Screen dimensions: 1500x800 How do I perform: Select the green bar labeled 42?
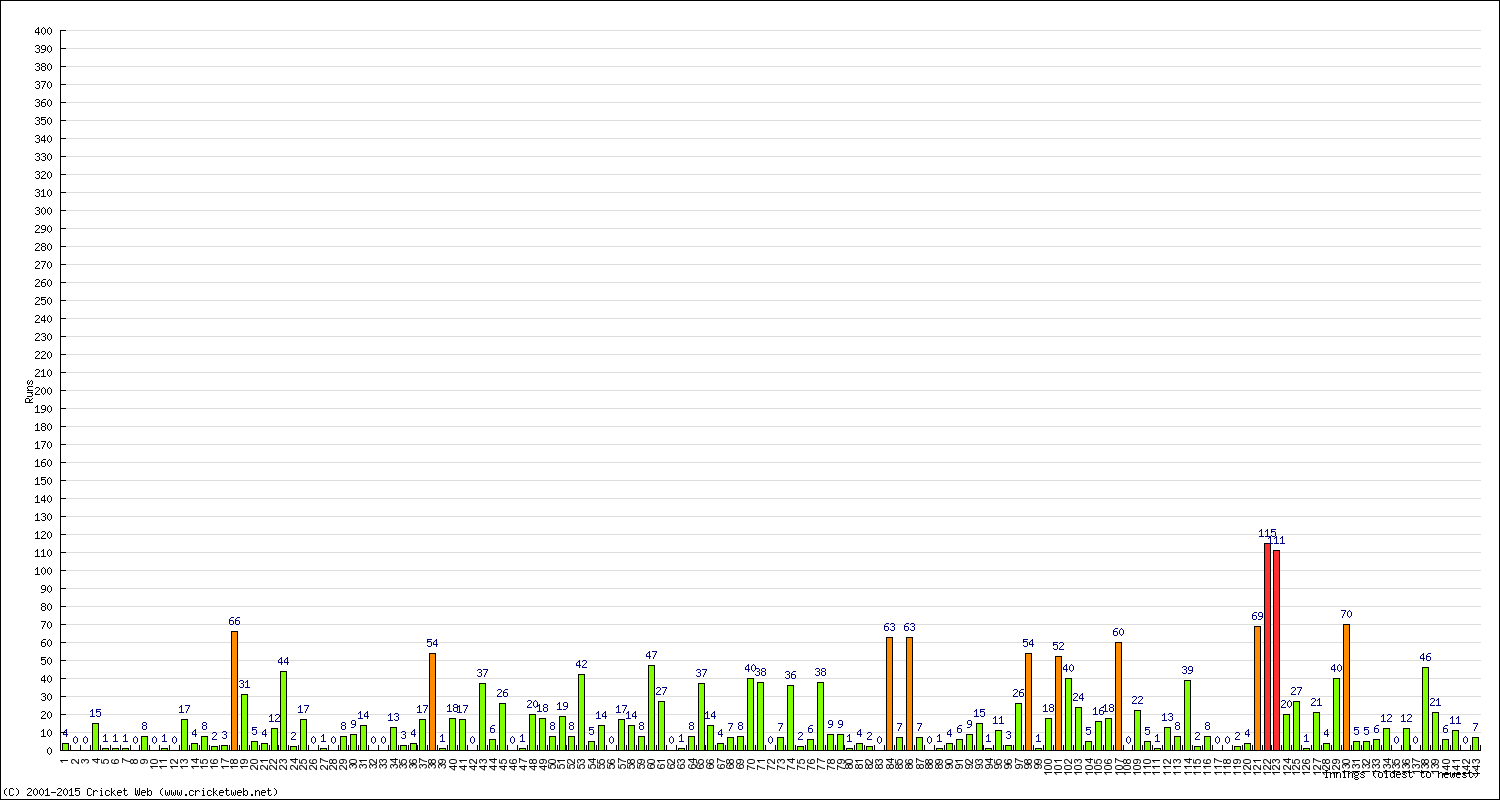pos(582,712)
